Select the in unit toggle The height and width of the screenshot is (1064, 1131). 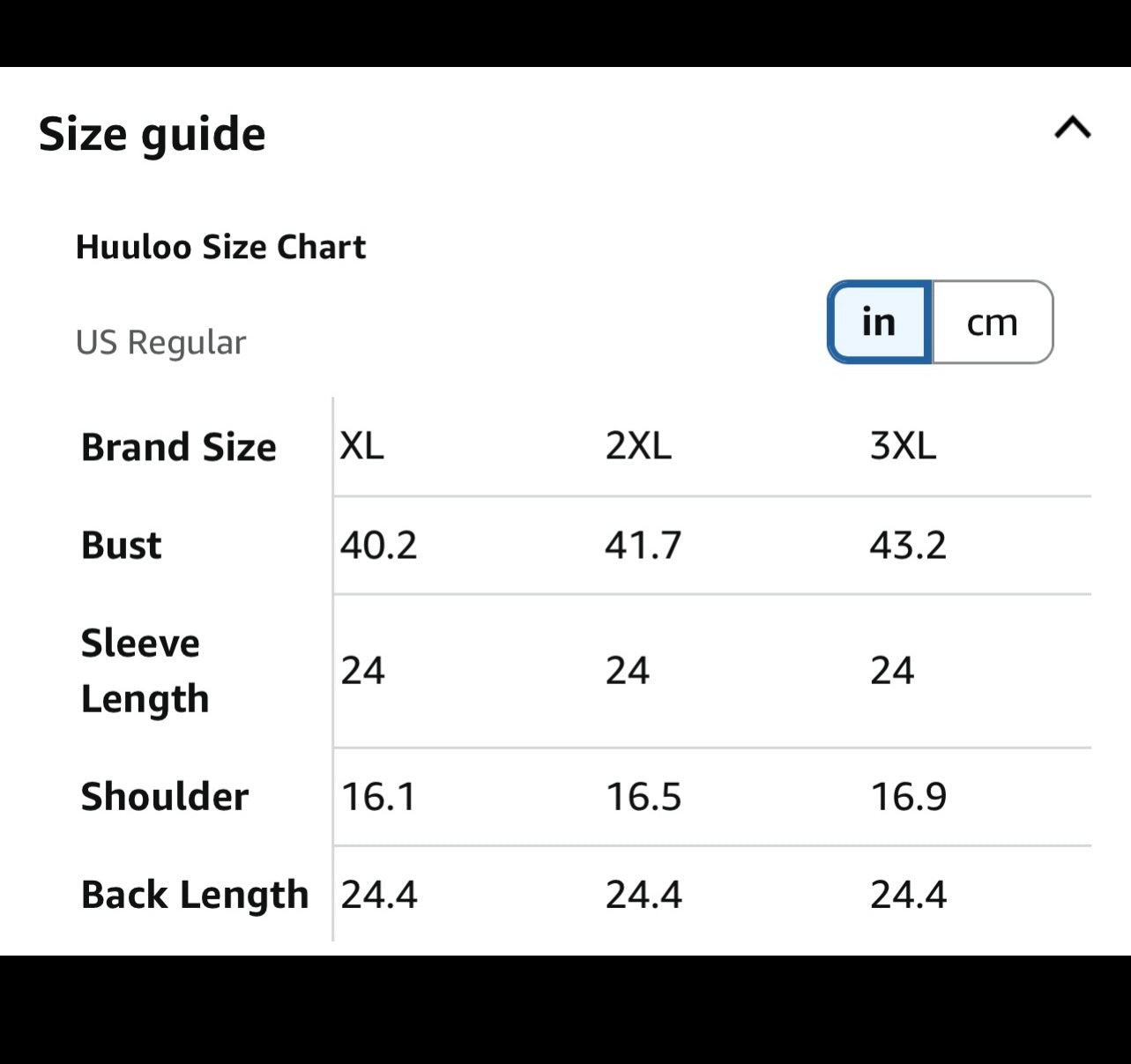point(879,322)
